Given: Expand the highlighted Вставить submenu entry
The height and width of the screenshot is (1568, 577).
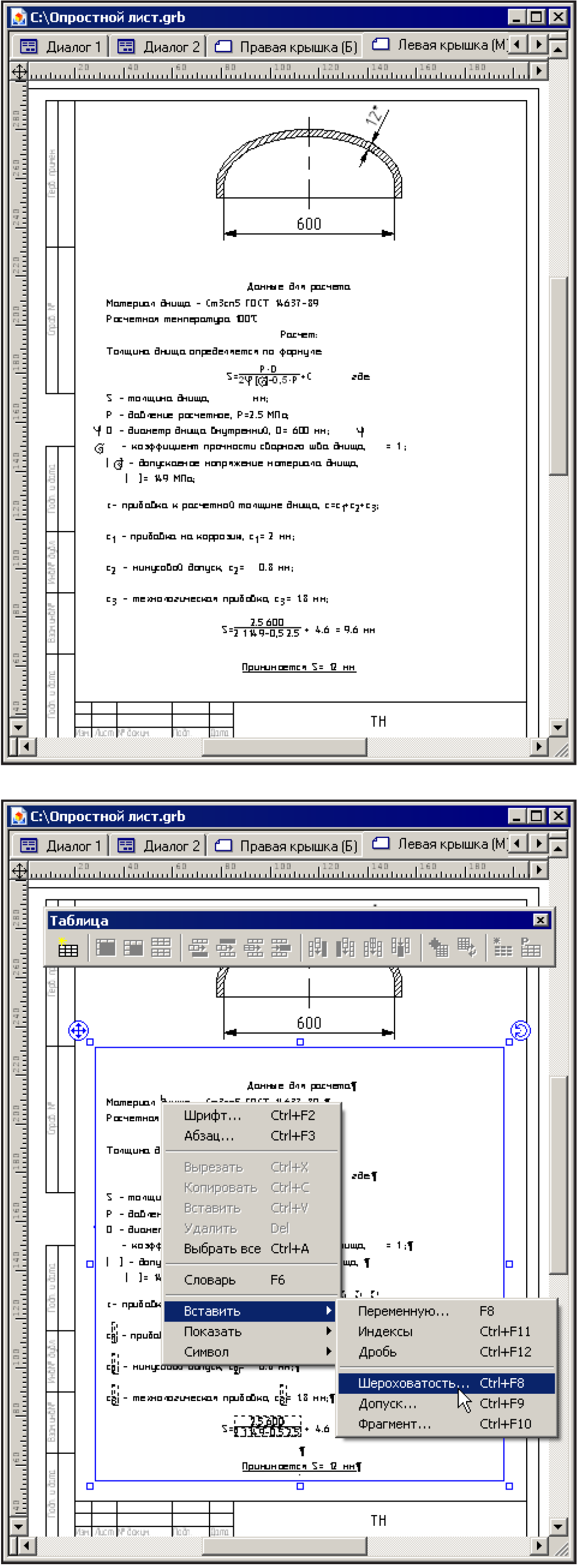Looking at the screenshot, I should tap(250, 1311).
